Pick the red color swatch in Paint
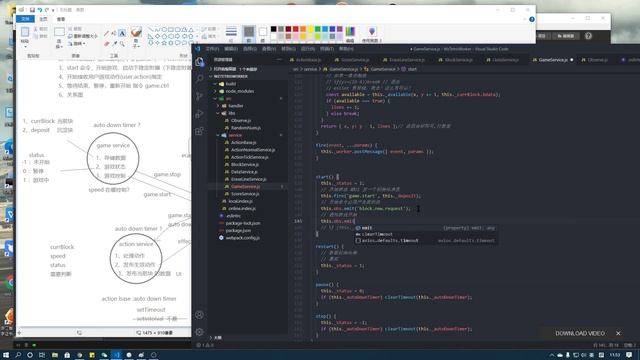Image resolution: width=640 pixels, height=360 pixels. click(296, 29)
